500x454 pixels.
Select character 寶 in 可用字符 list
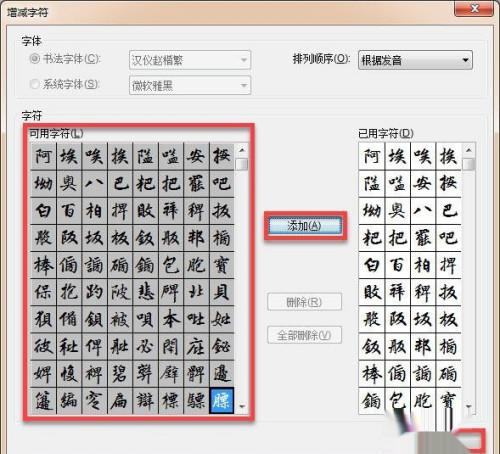click(x=222, y=265)
